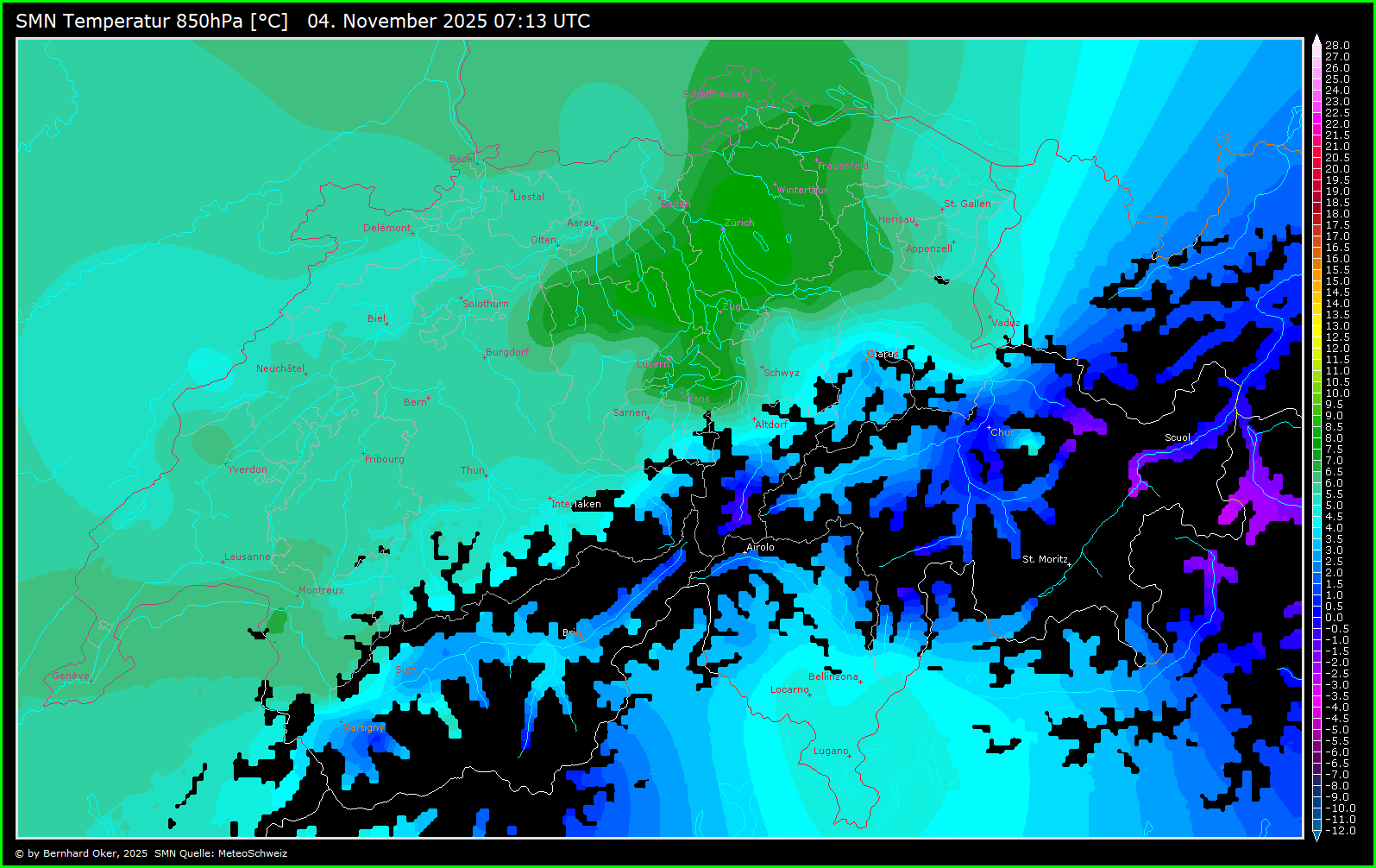Click the Interlaken label
1376x868 pixels.
576,504
